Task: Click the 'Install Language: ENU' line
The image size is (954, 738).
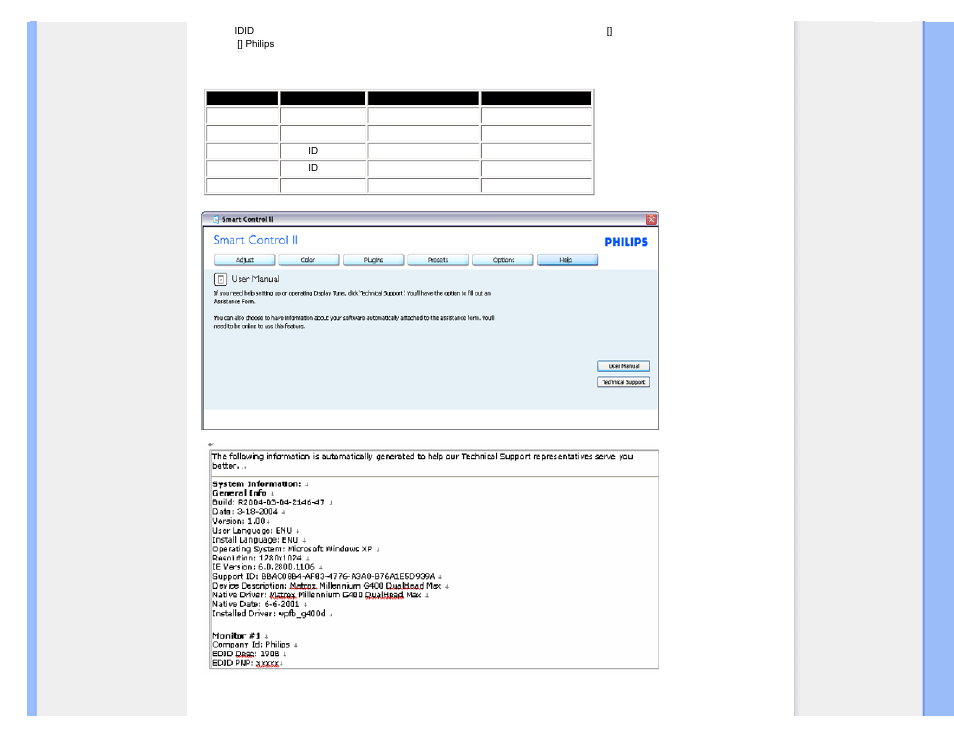Action: [255, 540]
